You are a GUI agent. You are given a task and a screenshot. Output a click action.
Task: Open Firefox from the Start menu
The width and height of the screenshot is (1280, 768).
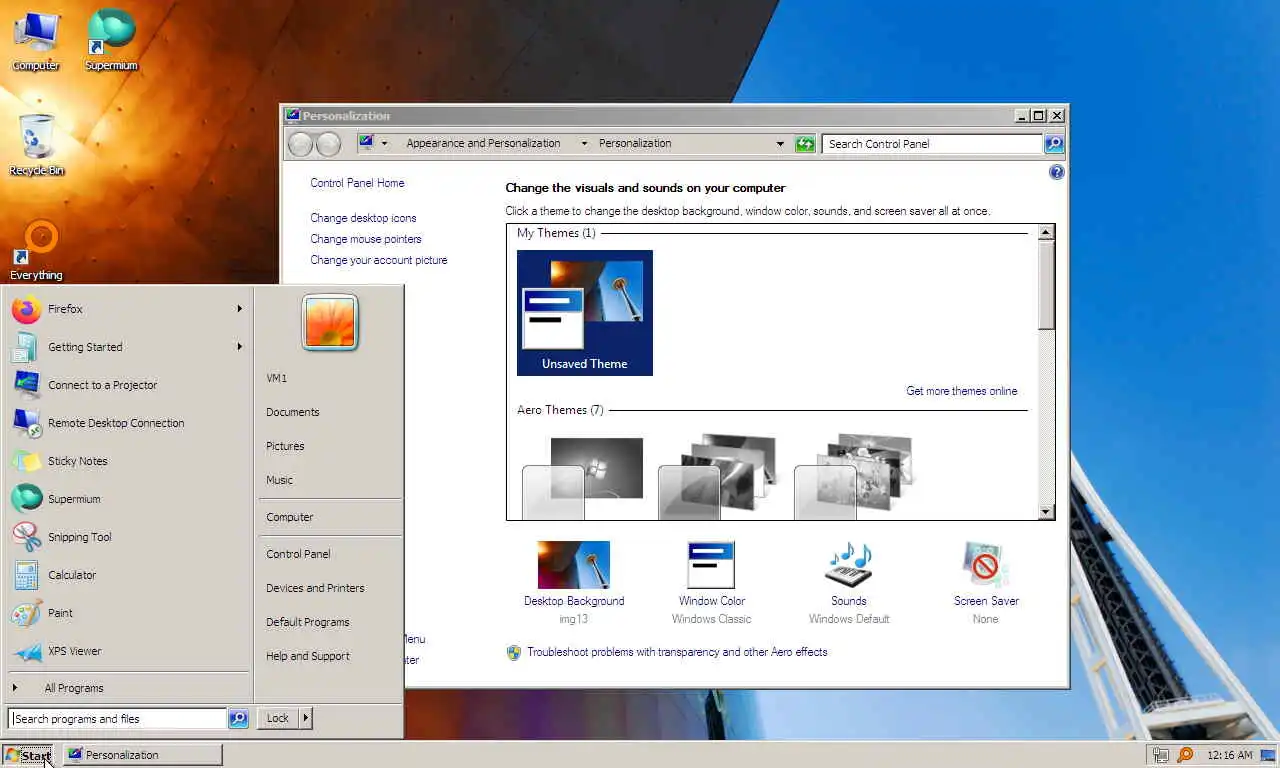click(127, 309)
